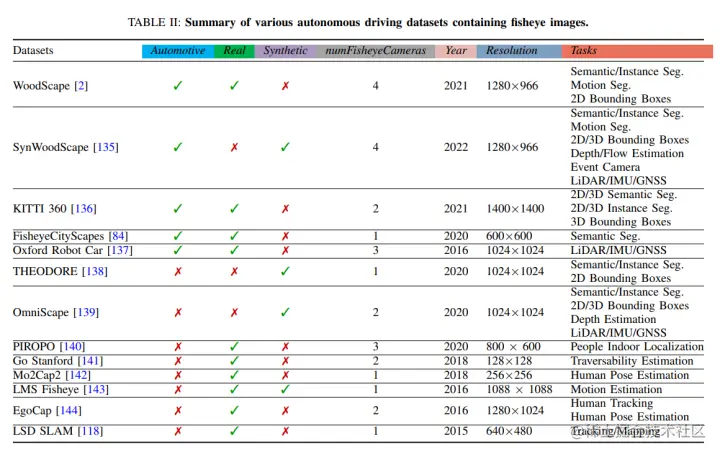This screenshot has width=720, height=454.
Task: Select the 128×128 resolution value
Action: [x=509, y=361]
